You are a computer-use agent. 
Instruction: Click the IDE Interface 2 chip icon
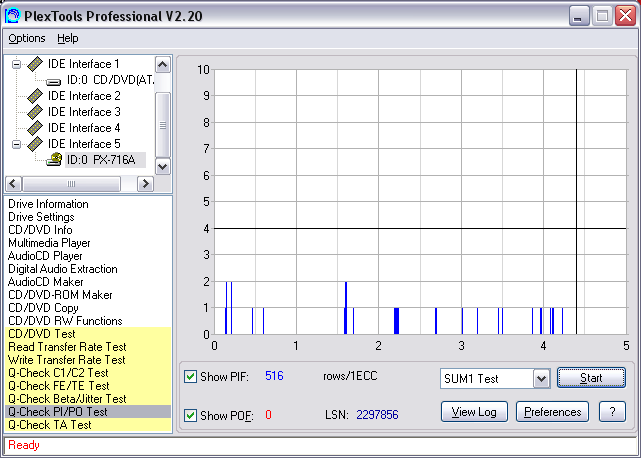tap(35, 96)
